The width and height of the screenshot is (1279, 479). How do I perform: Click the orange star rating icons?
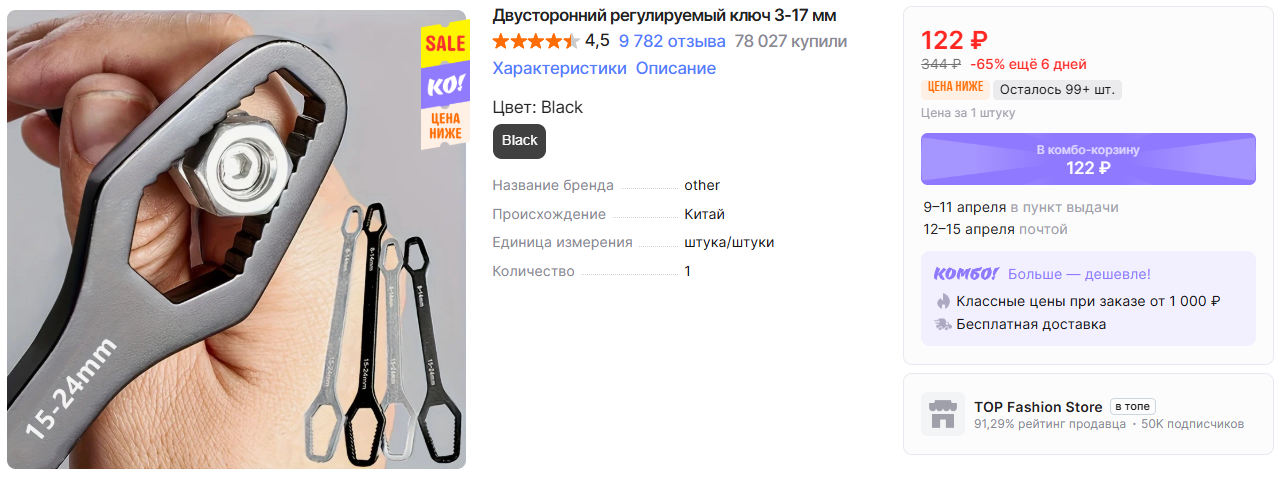[x=536, y=41]
